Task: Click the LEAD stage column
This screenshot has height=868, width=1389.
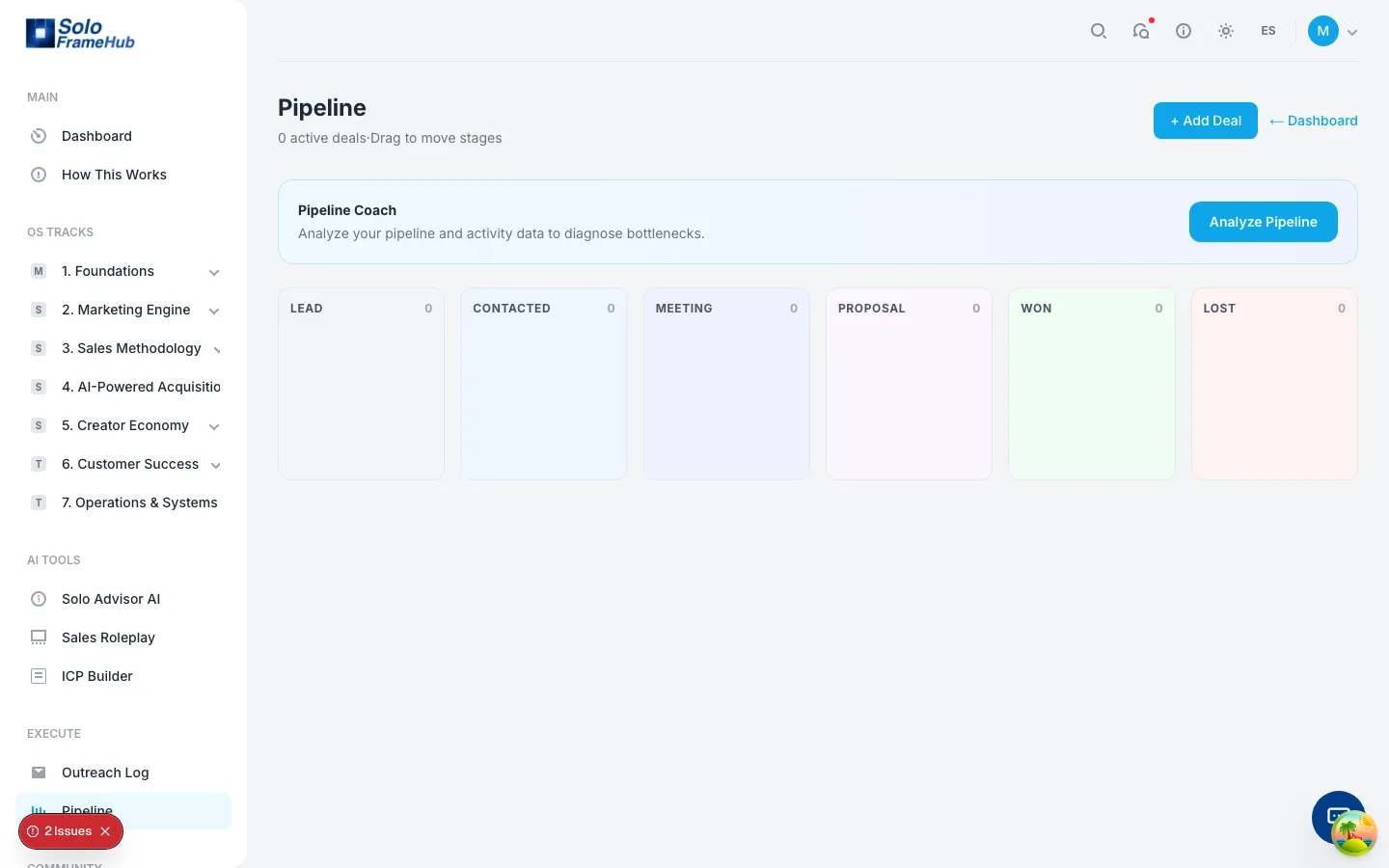Action: [361, 384]
